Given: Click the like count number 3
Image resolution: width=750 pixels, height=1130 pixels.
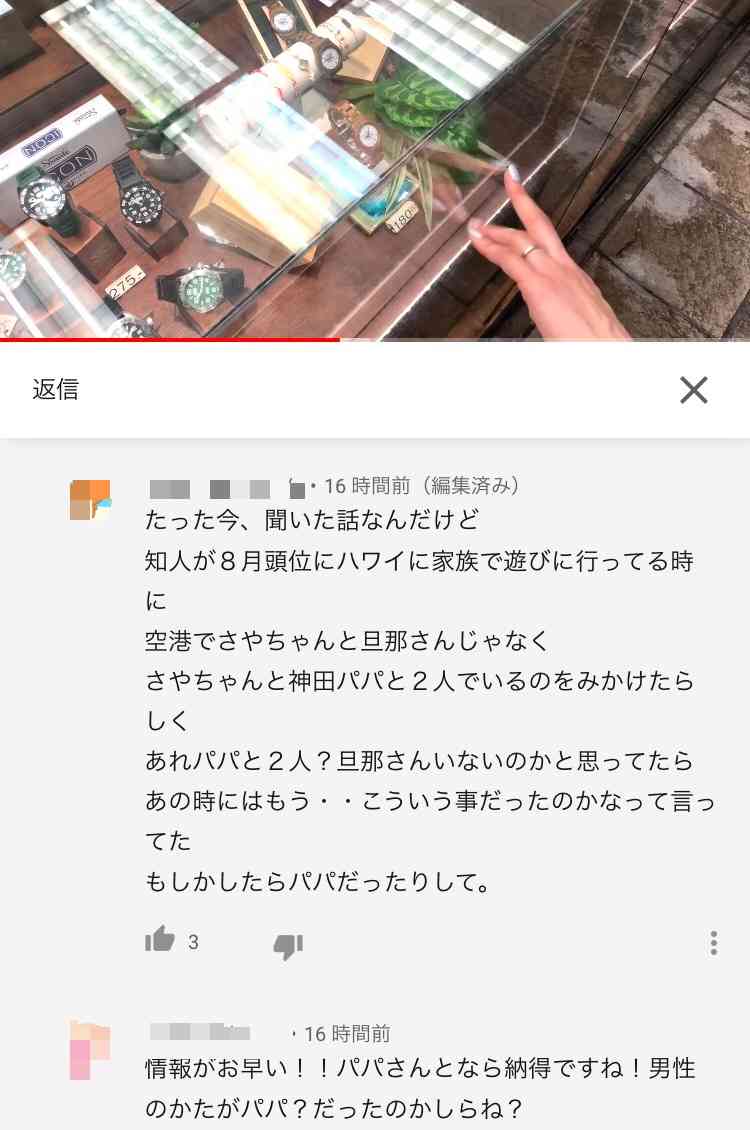Looking at the screenshot, I should [x=193, y=942].
